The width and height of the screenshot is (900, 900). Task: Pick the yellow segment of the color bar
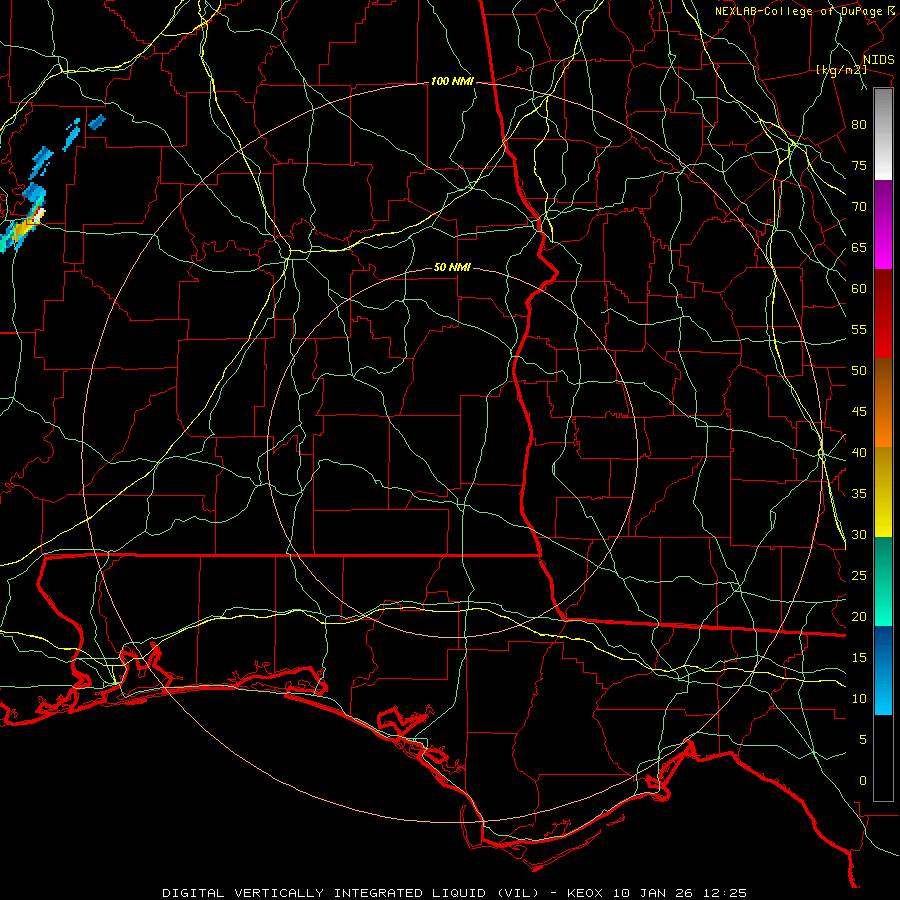coord(883,492)
